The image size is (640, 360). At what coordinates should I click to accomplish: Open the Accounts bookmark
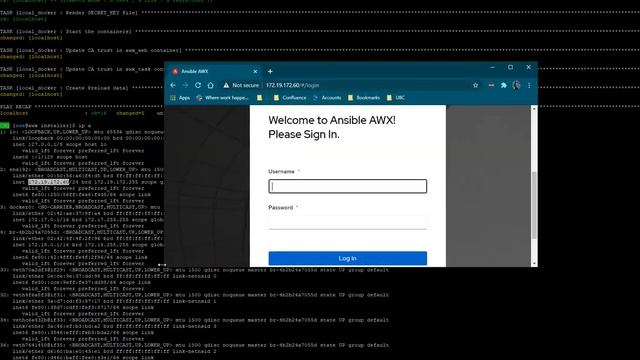click(327, 98)
